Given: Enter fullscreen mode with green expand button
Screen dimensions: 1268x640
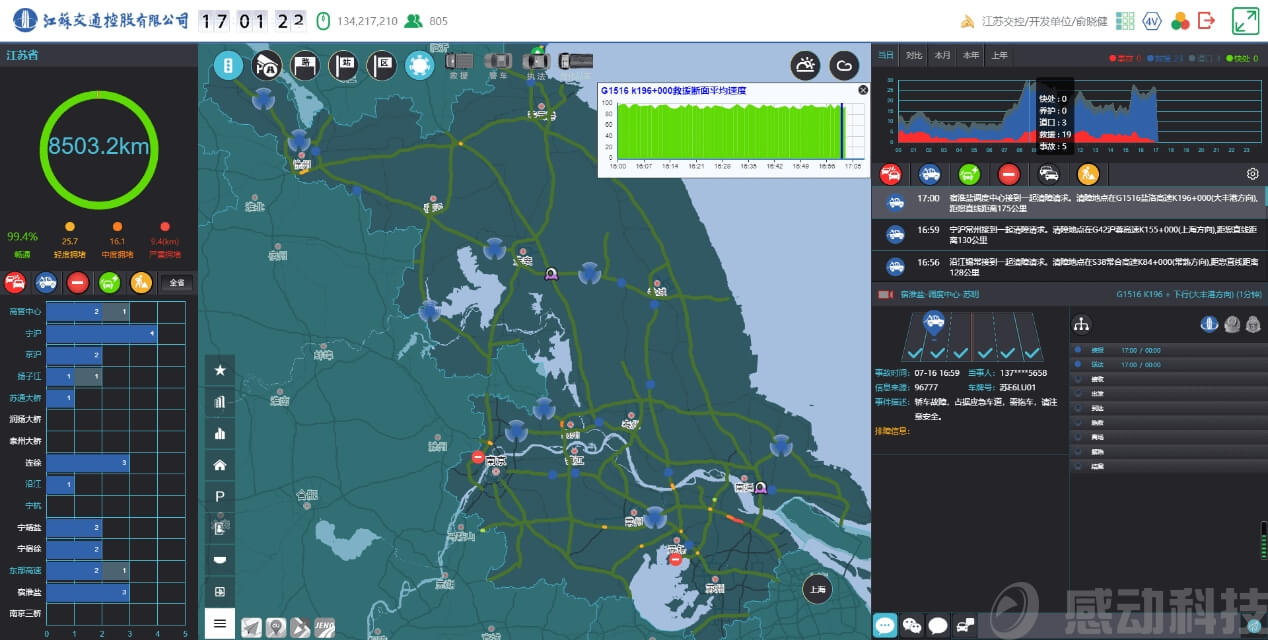Looking at the screenshot, I should tap(1245, 21).
